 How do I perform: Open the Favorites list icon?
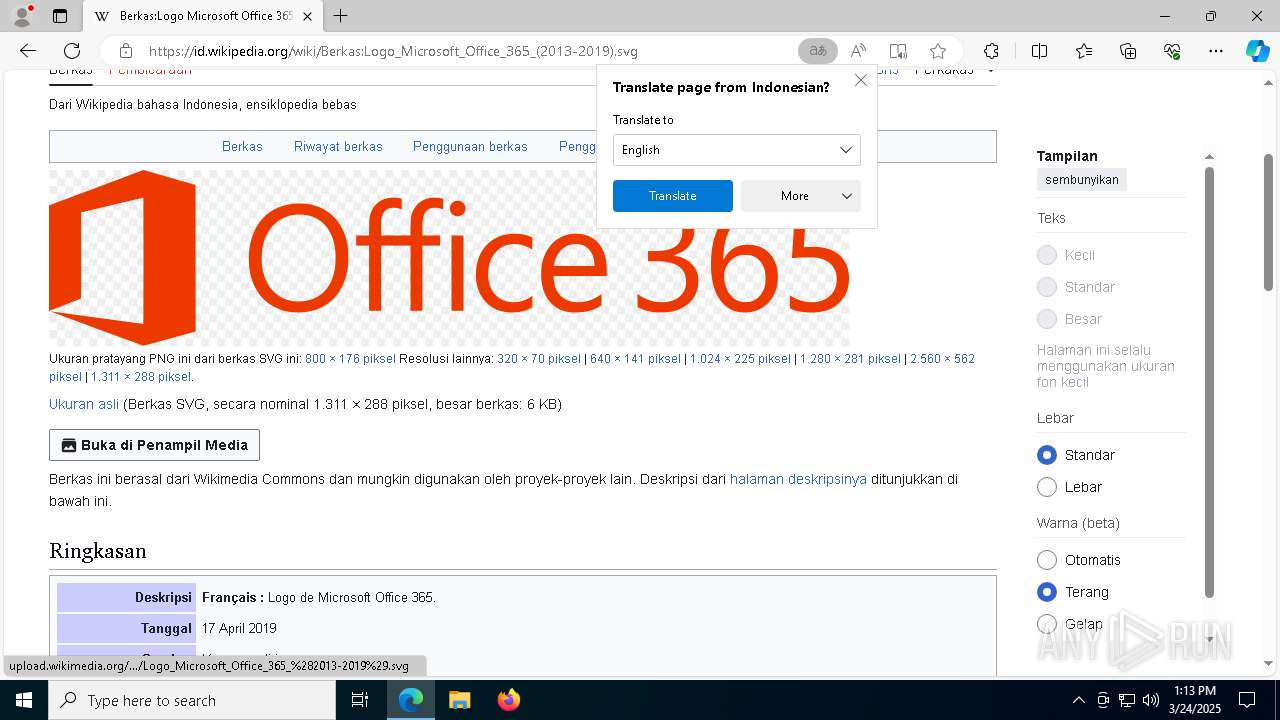(x=1084, y=51)
